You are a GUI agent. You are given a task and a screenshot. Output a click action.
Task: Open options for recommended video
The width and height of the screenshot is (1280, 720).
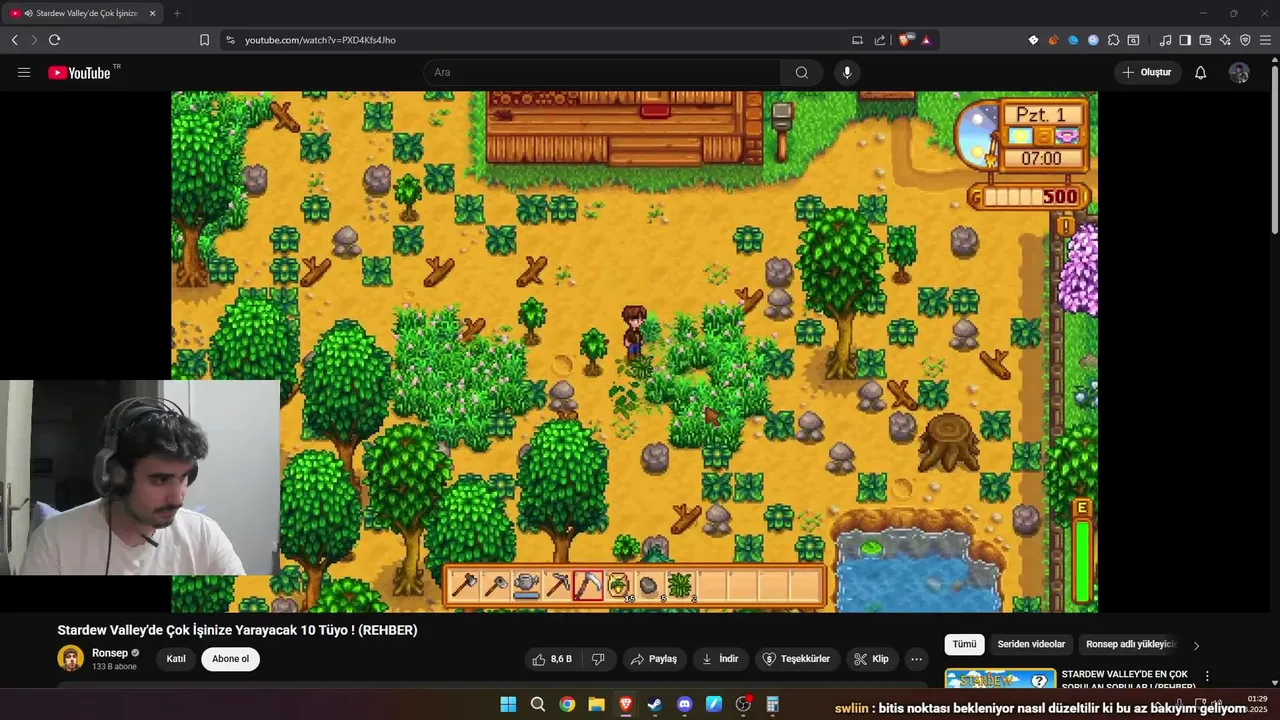coord(1207,677)
